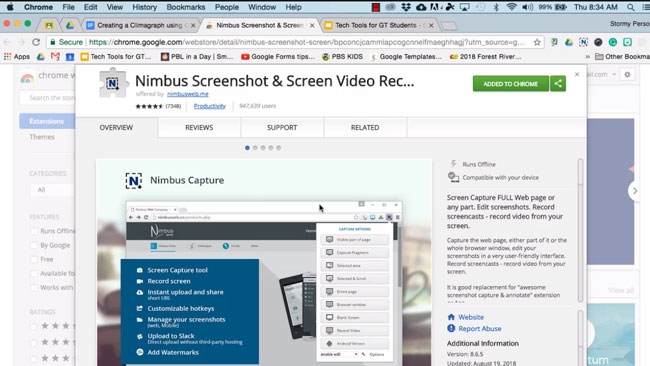Select the Overview tab

point(116,128)
